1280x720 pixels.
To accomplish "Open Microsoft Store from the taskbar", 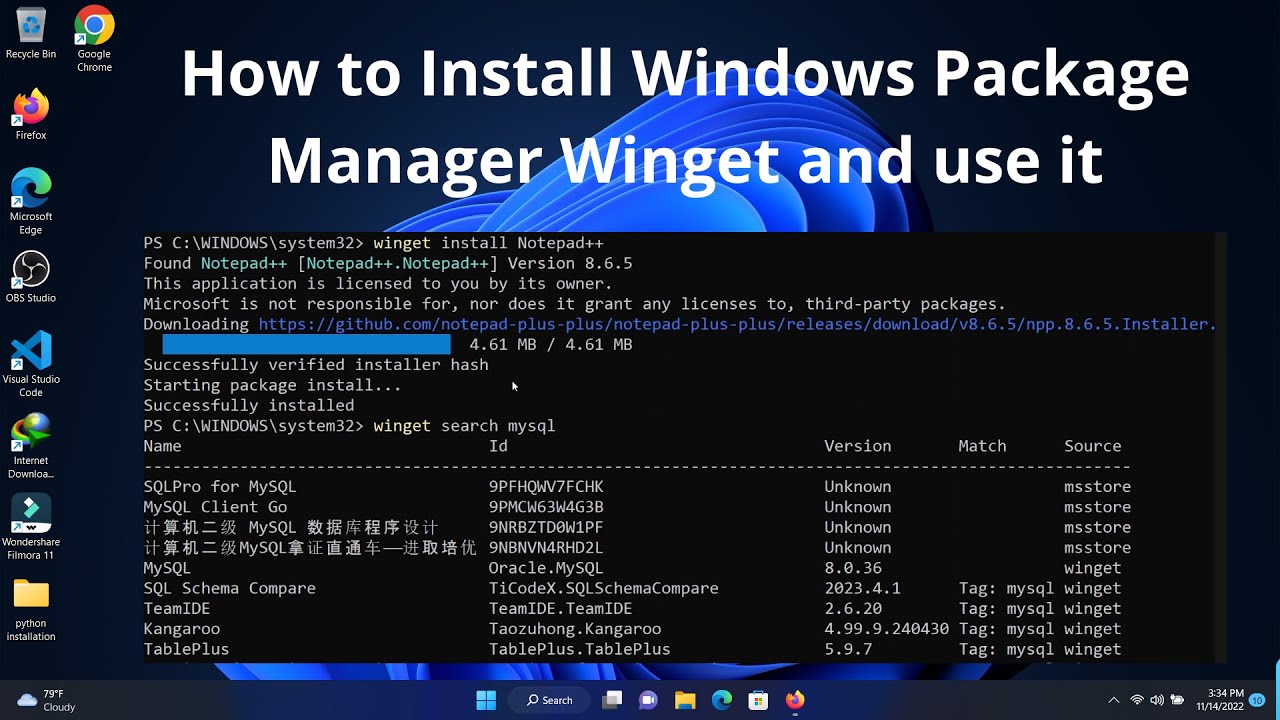I will click(758, 700).
